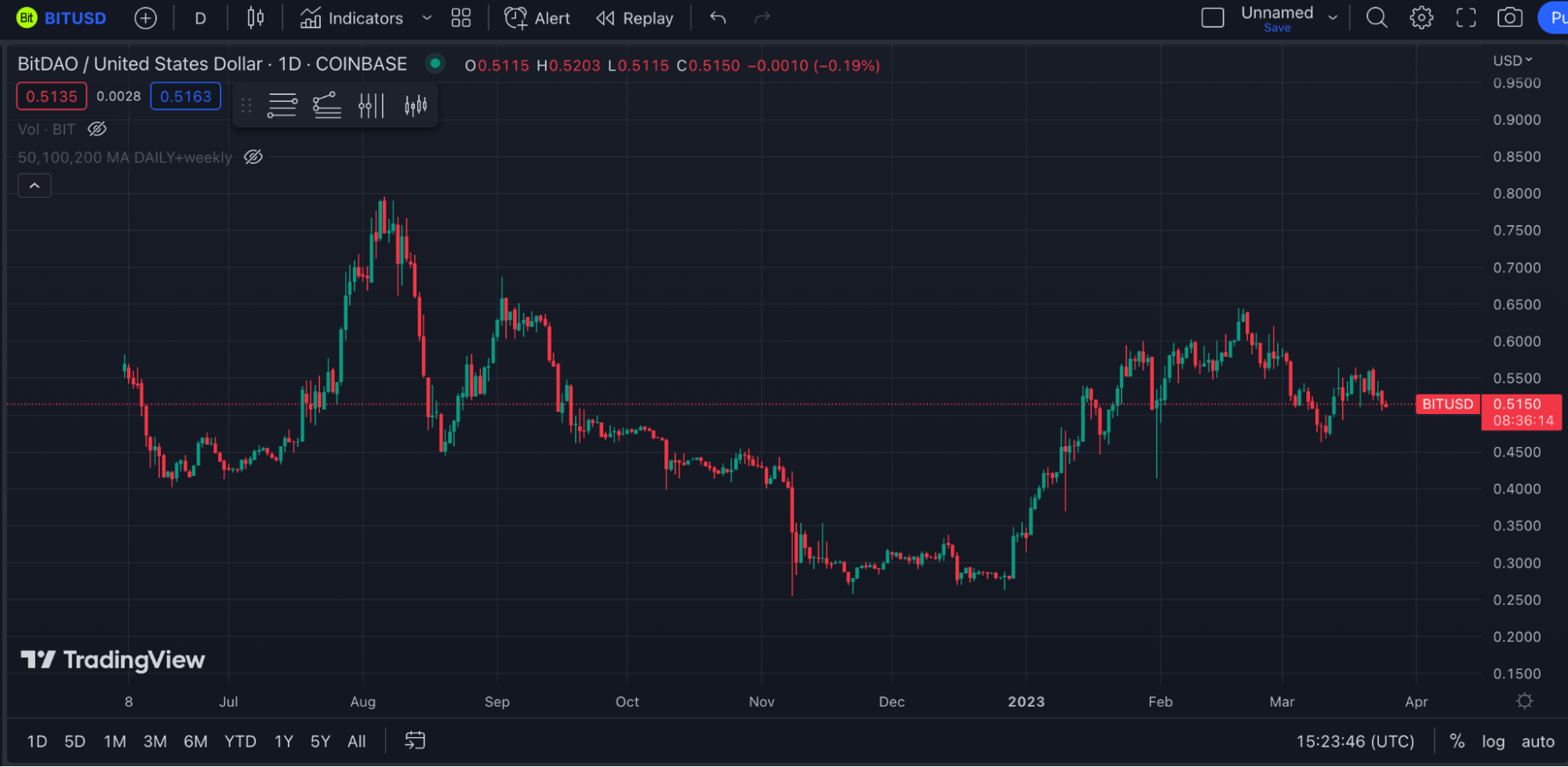Open the layout templates grid icon
Screen dimensions: 1568x767
(x=461, y=18)
